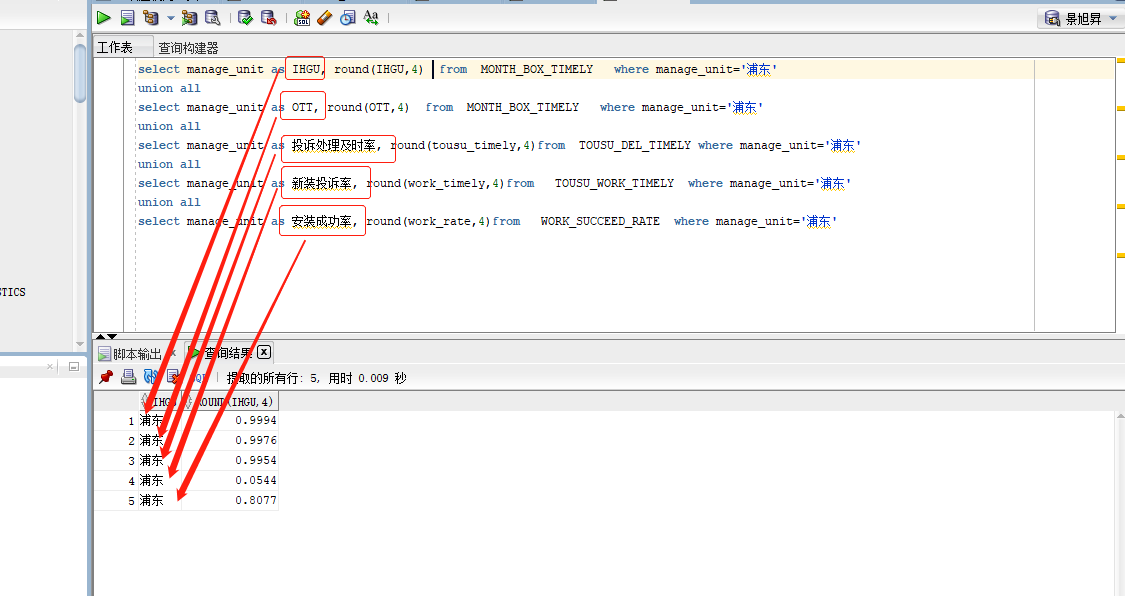This screenshot has width=1125, height=596.
Task: Expand the Explain Plan dropdown arrow
Action: [171, 18]
